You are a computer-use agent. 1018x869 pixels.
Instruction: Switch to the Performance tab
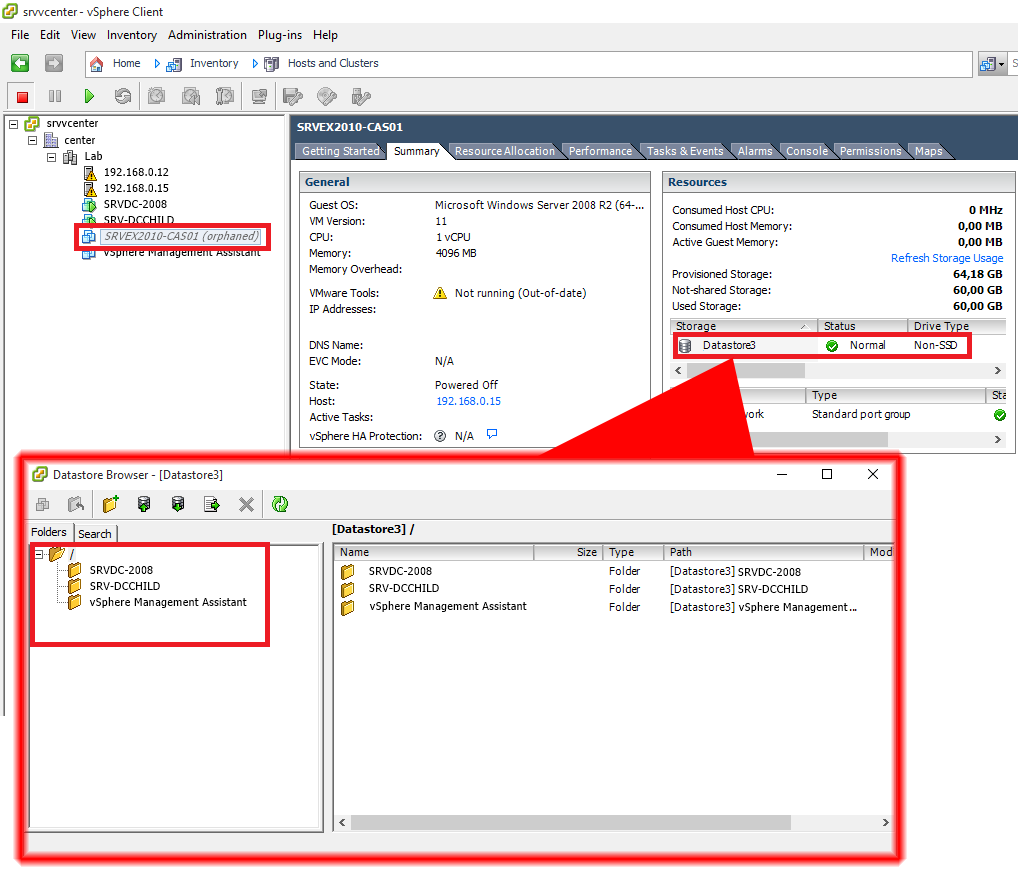(x=600, y=151)
